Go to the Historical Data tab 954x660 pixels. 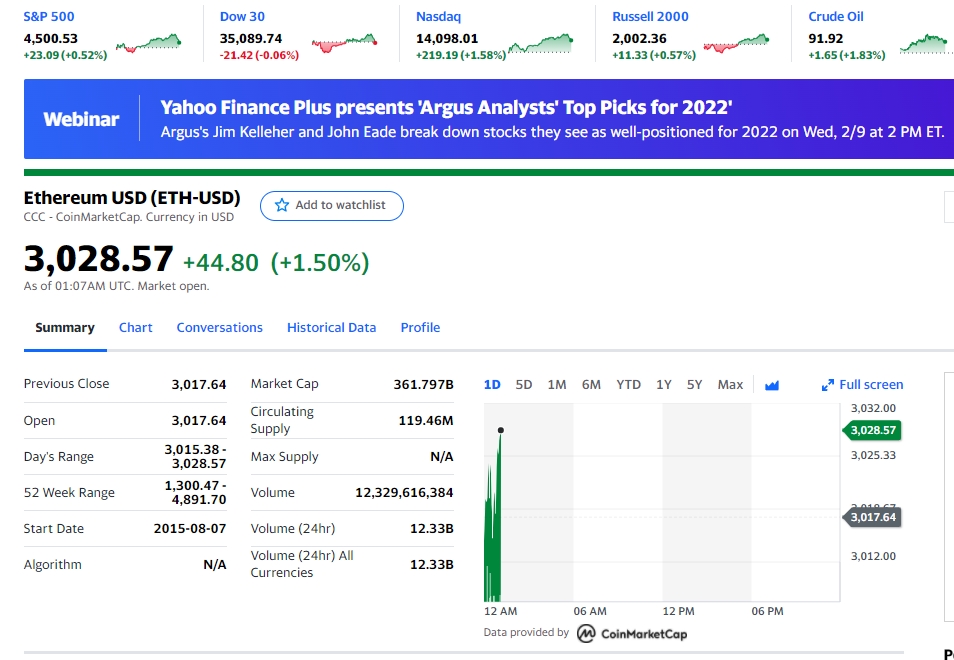[332, 328]
